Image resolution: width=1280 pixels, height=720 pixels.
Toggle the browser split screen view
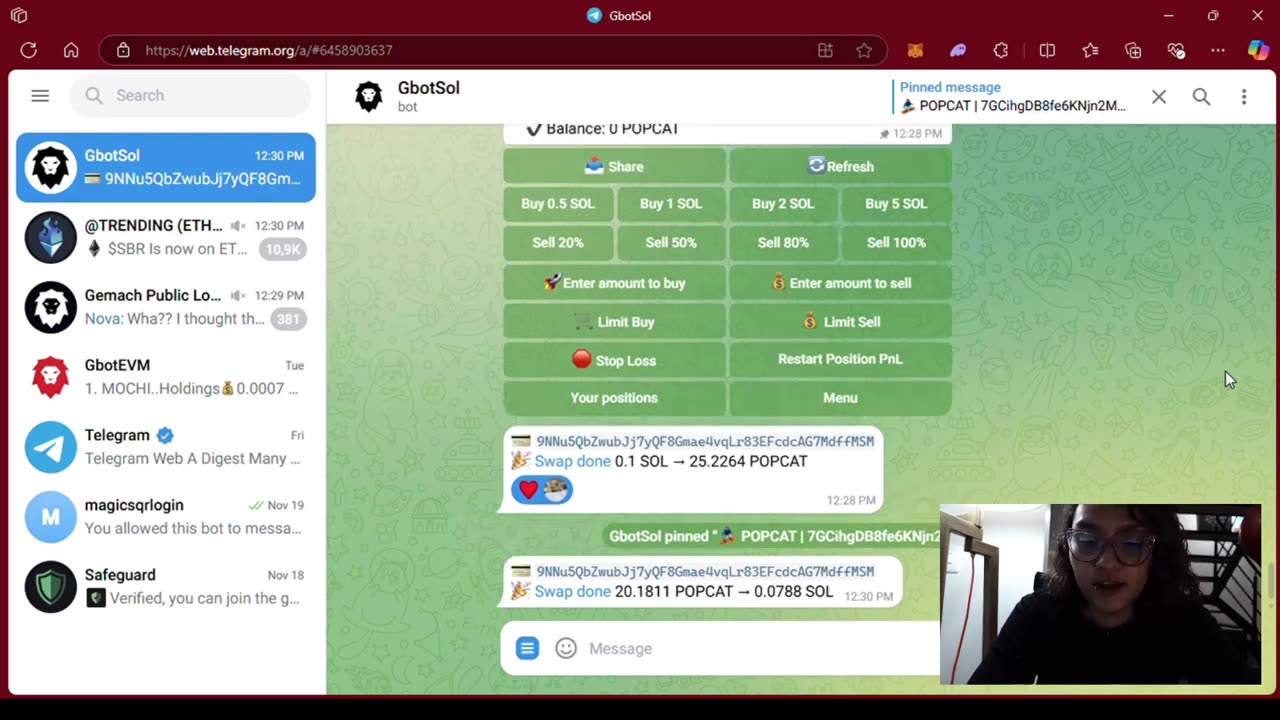point(1047,50)
